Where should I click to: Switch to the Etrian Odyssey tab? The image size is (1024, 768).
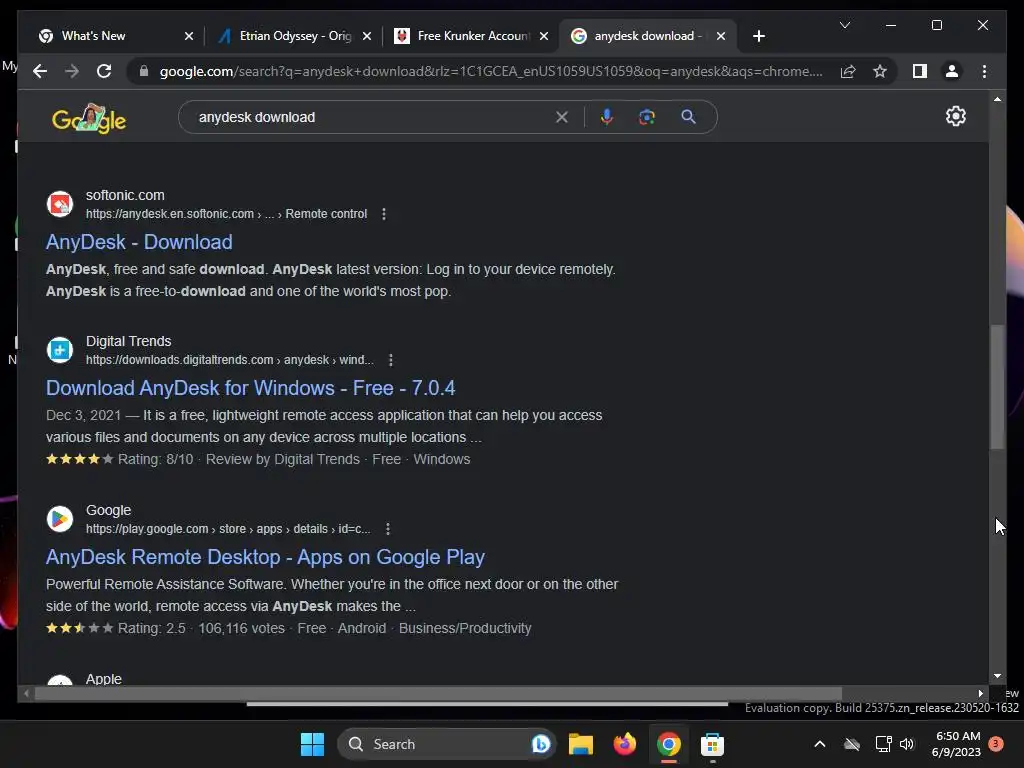pos(295,36)
